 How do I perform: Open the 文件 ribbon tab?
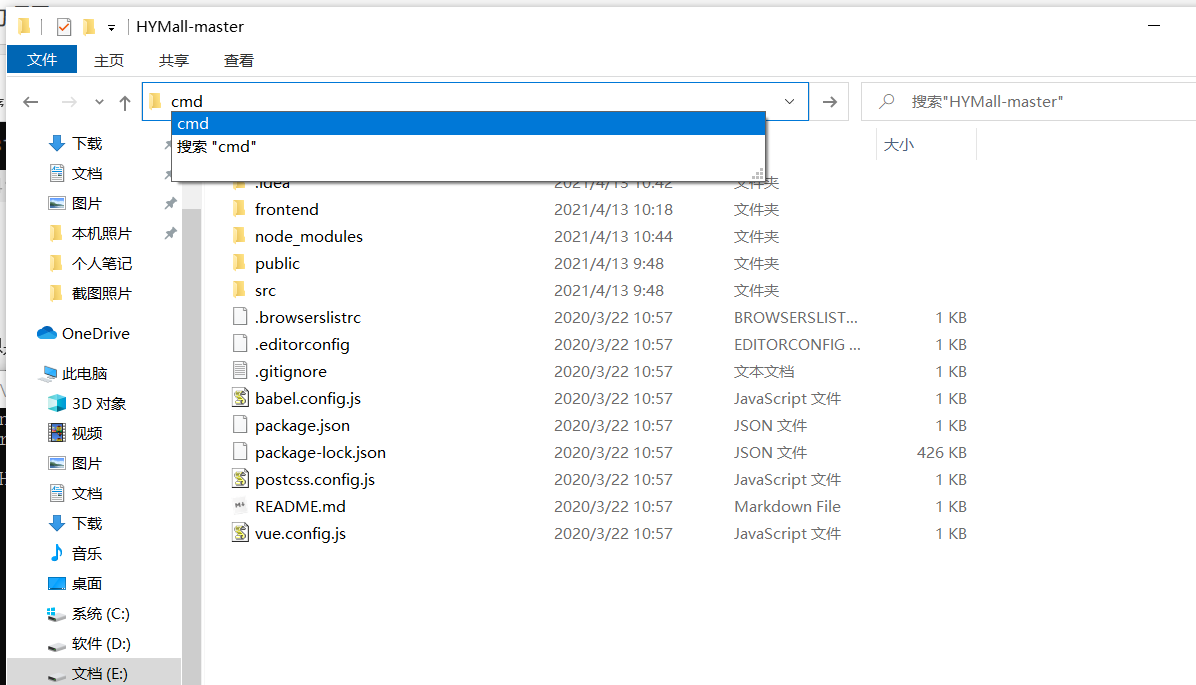[x=42, y=59]
